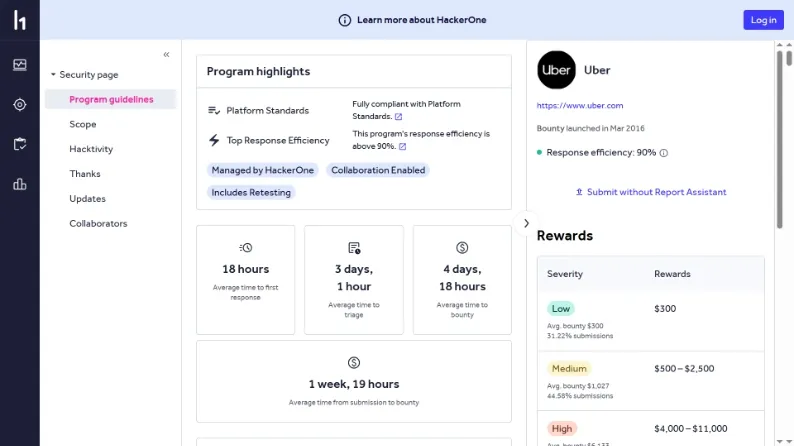Click the $300 reward value
The height and width of the screenshot is (446, 794).
point(665,308)
